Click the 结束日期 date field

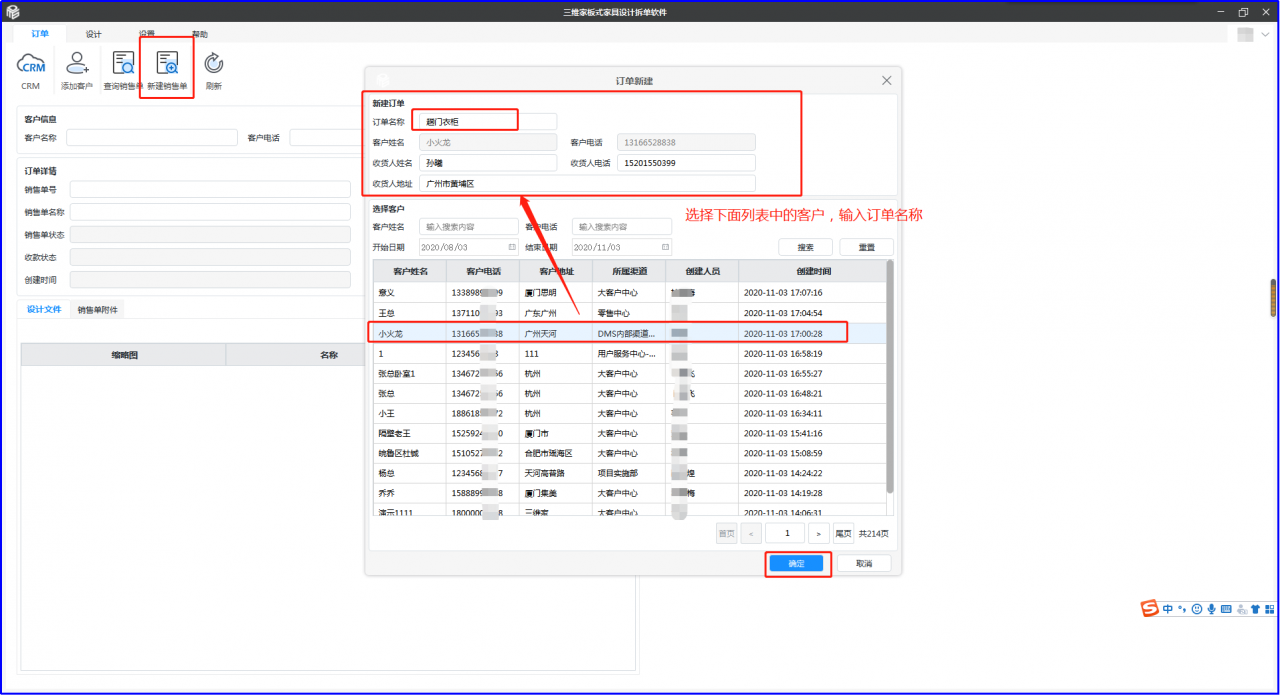coord(622,247)
